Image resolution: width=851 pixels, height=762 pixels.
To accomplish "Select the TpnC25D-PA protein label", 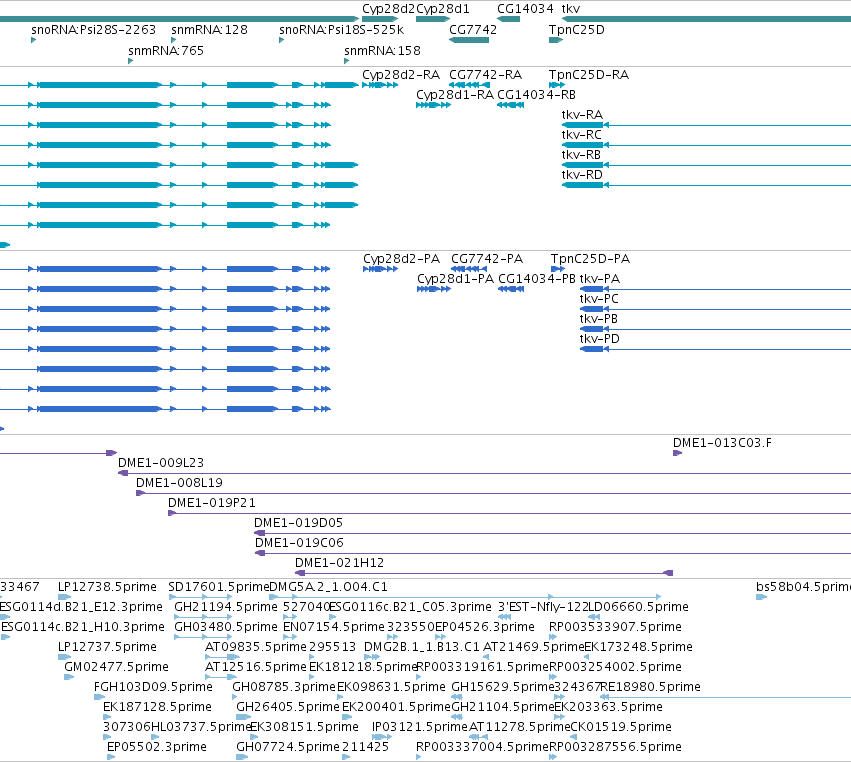I will click(x=590, y=259).
